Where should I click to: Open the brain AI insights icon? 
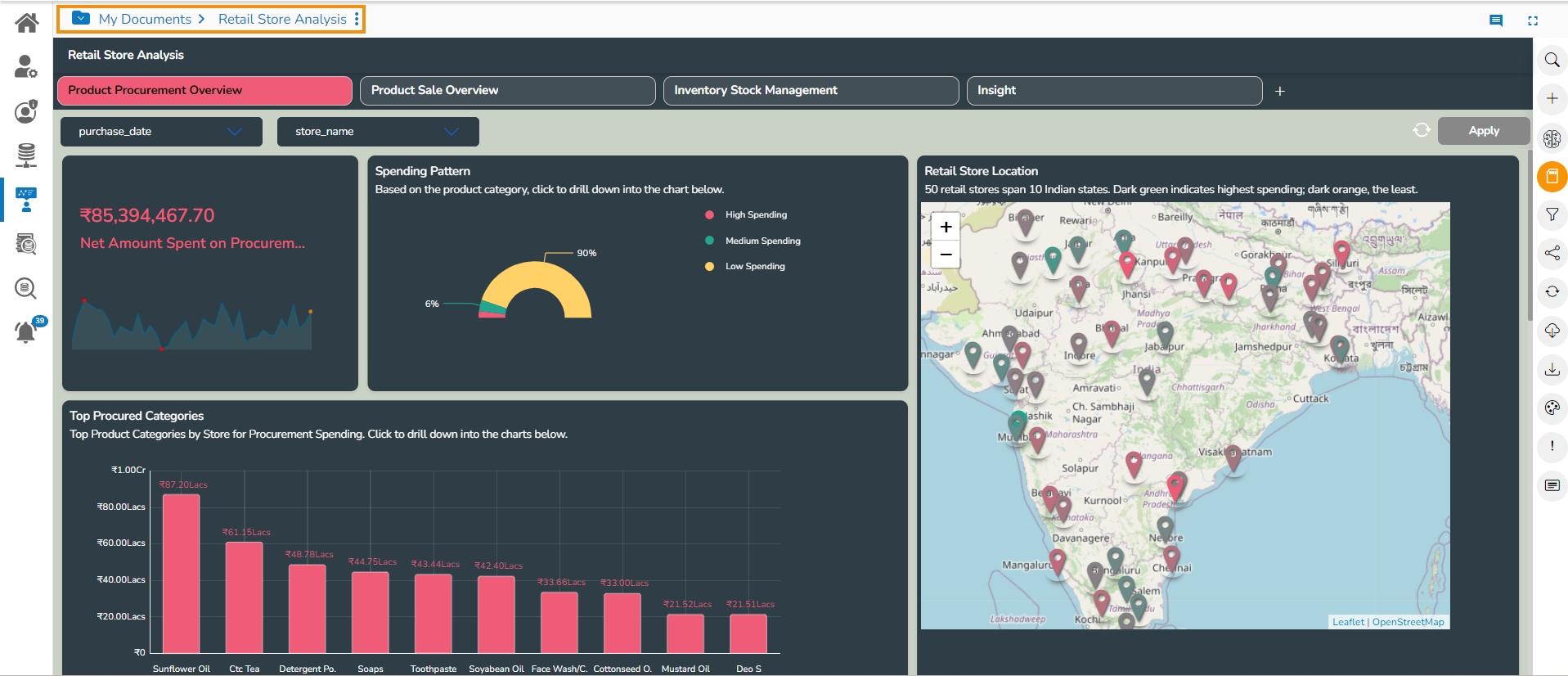pos(1552,138)
